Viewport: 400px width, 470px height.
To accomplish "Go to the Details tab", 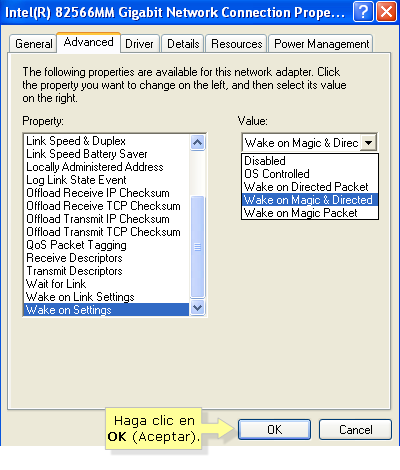I will pyautogui.click(x=183, y=44).
